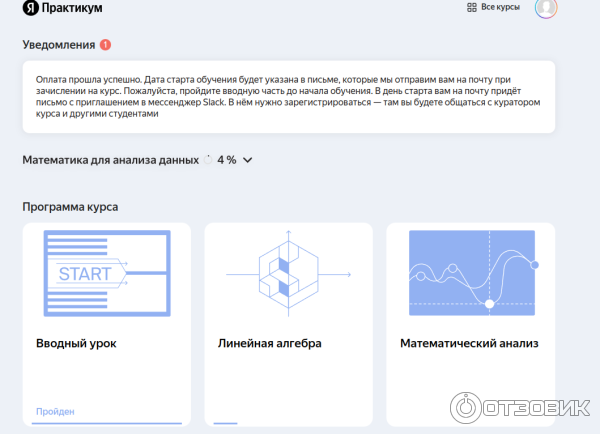
Task: Select the Линейная алгебра card title
Action: click(269, 343)
